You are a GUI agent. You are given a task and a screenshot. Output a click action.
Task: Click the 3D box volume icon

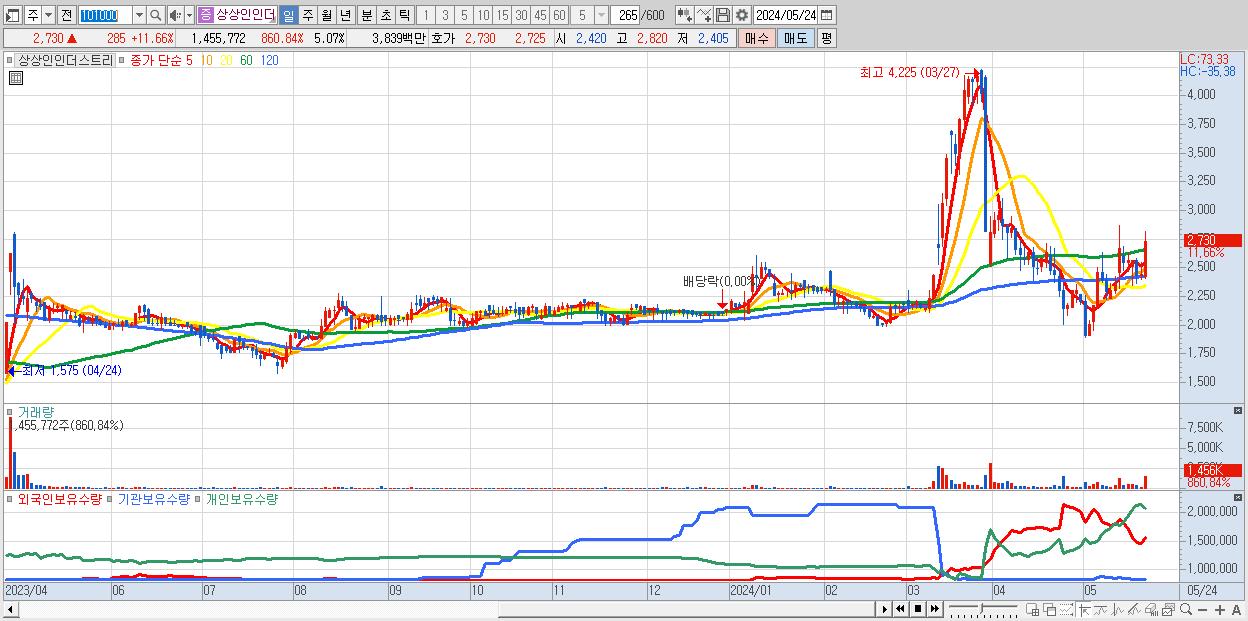tap(1152, 610)
